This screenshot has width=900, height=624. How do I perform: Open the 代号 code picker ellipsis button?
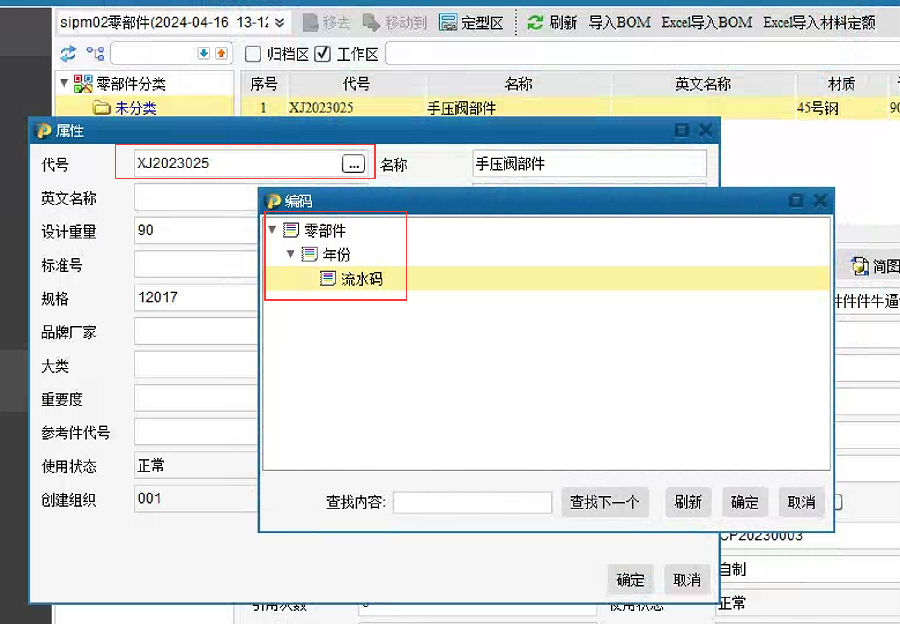(x=354, y=164)
